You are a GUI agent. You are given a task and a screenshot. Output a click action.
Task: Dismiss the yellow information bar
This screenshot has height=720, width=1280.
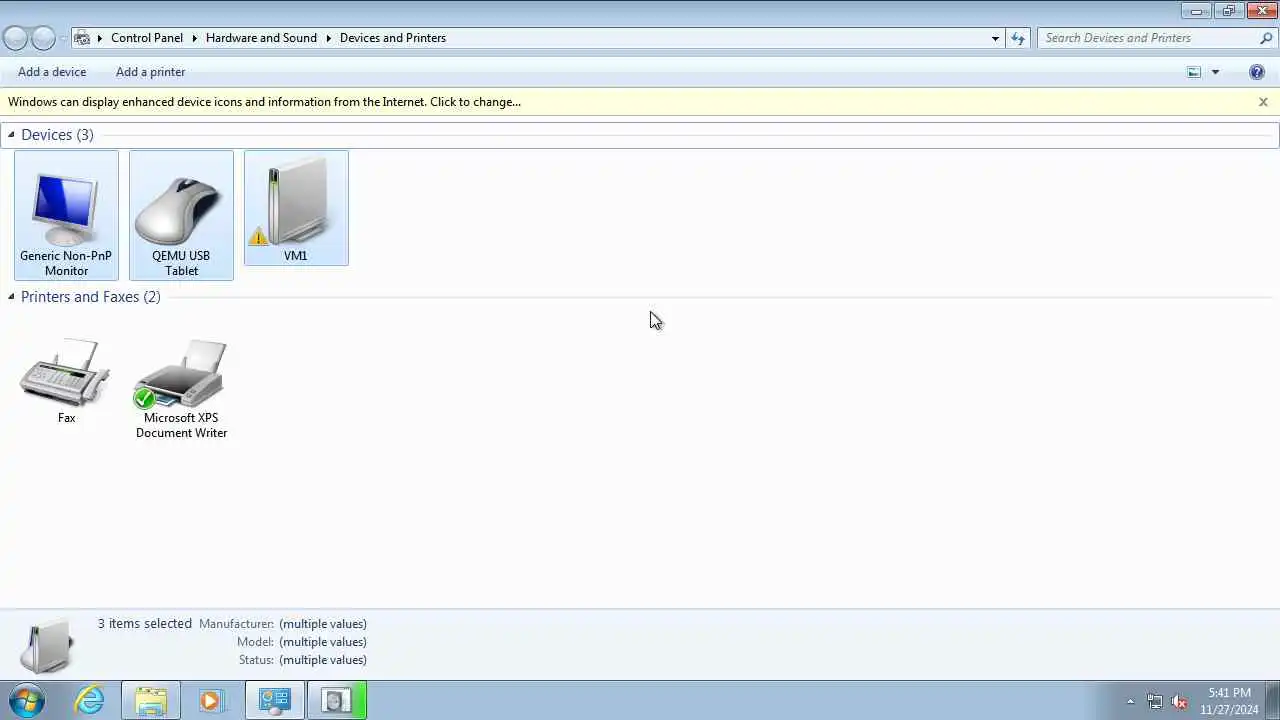(1263, 102)
